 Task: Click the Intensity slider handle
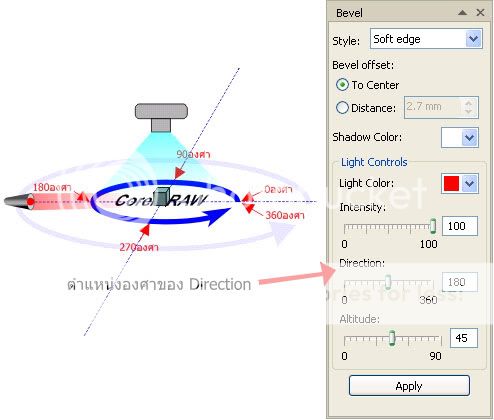pos(433,226)
